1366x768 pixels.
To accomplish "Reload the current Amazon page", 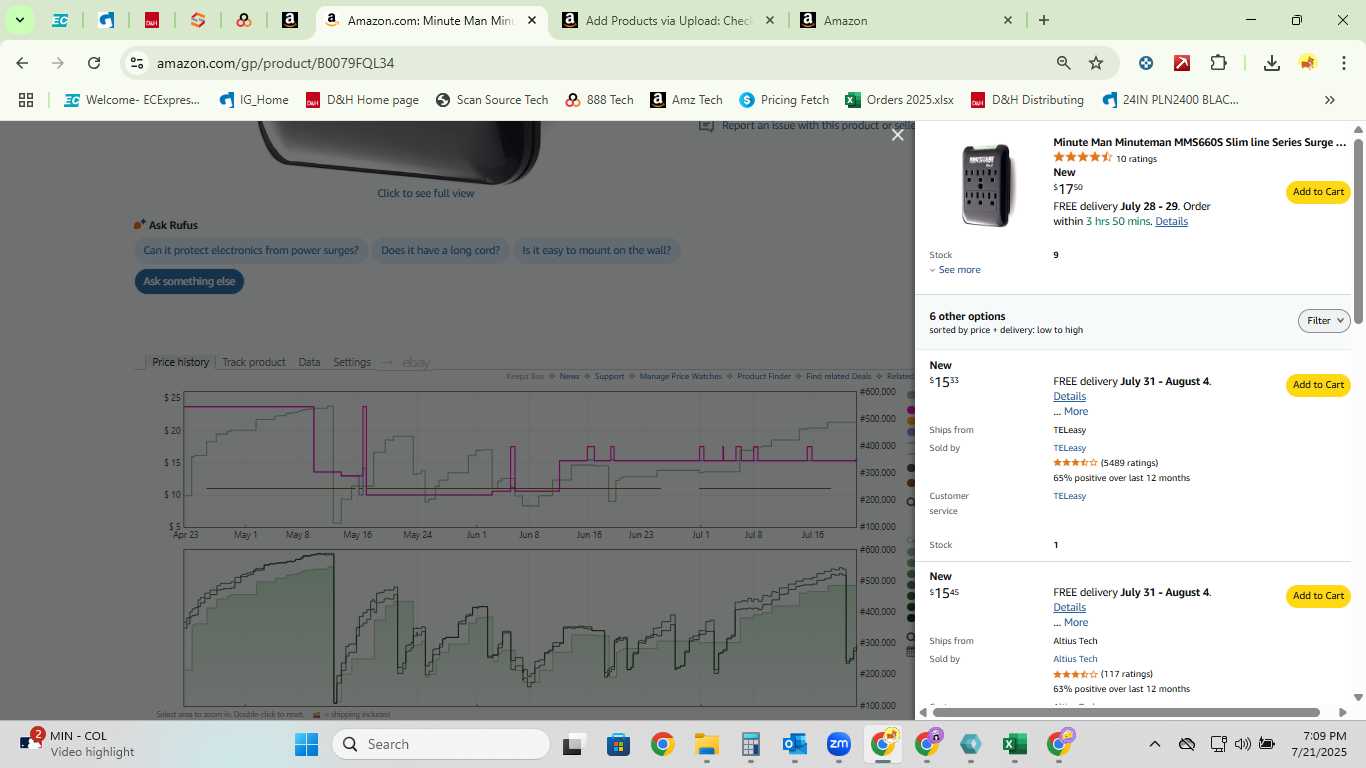I will [x=94, y=63].
